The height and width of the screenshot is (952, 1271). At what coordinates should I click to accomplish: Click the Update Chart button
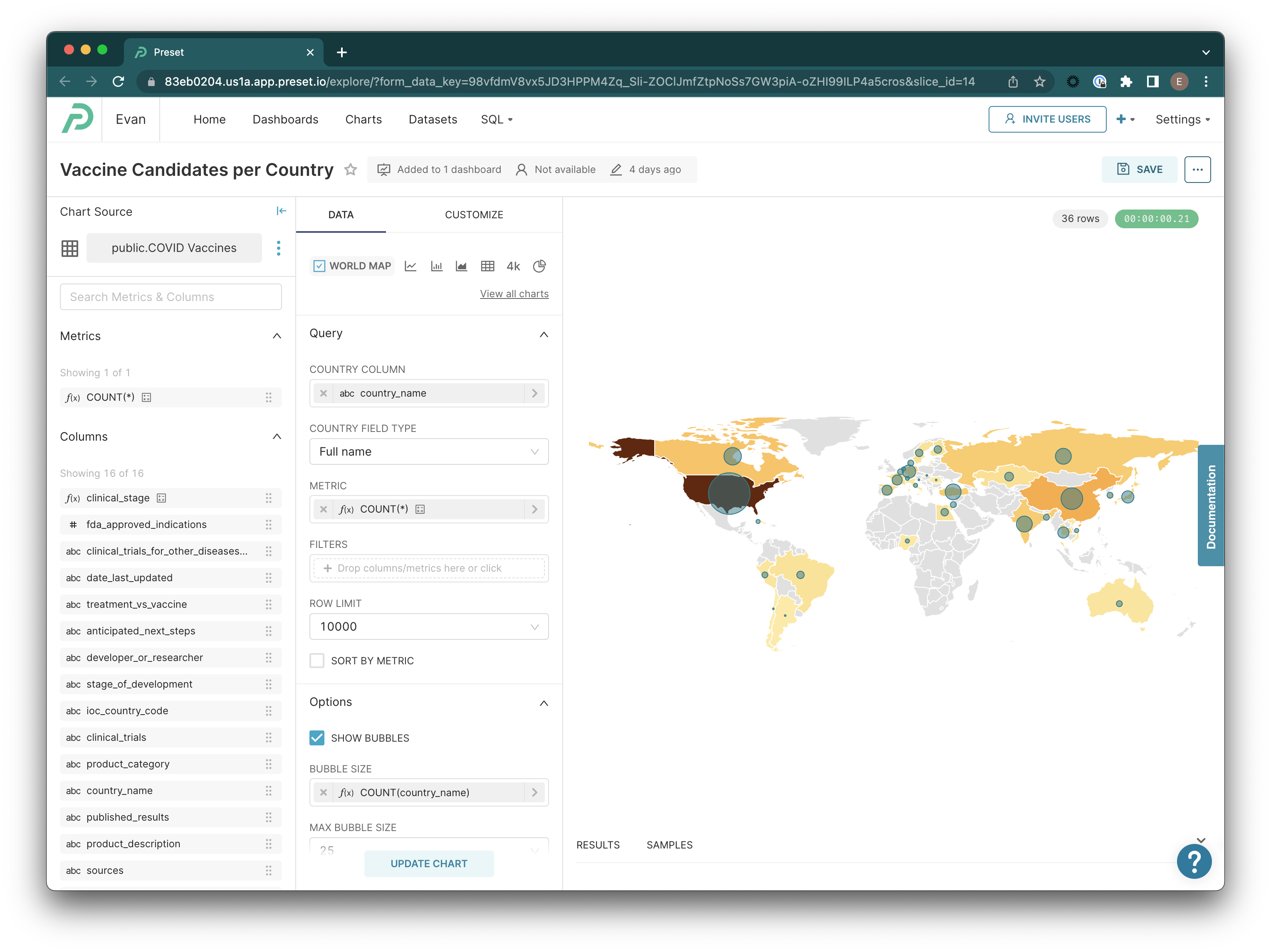[428, 863]
